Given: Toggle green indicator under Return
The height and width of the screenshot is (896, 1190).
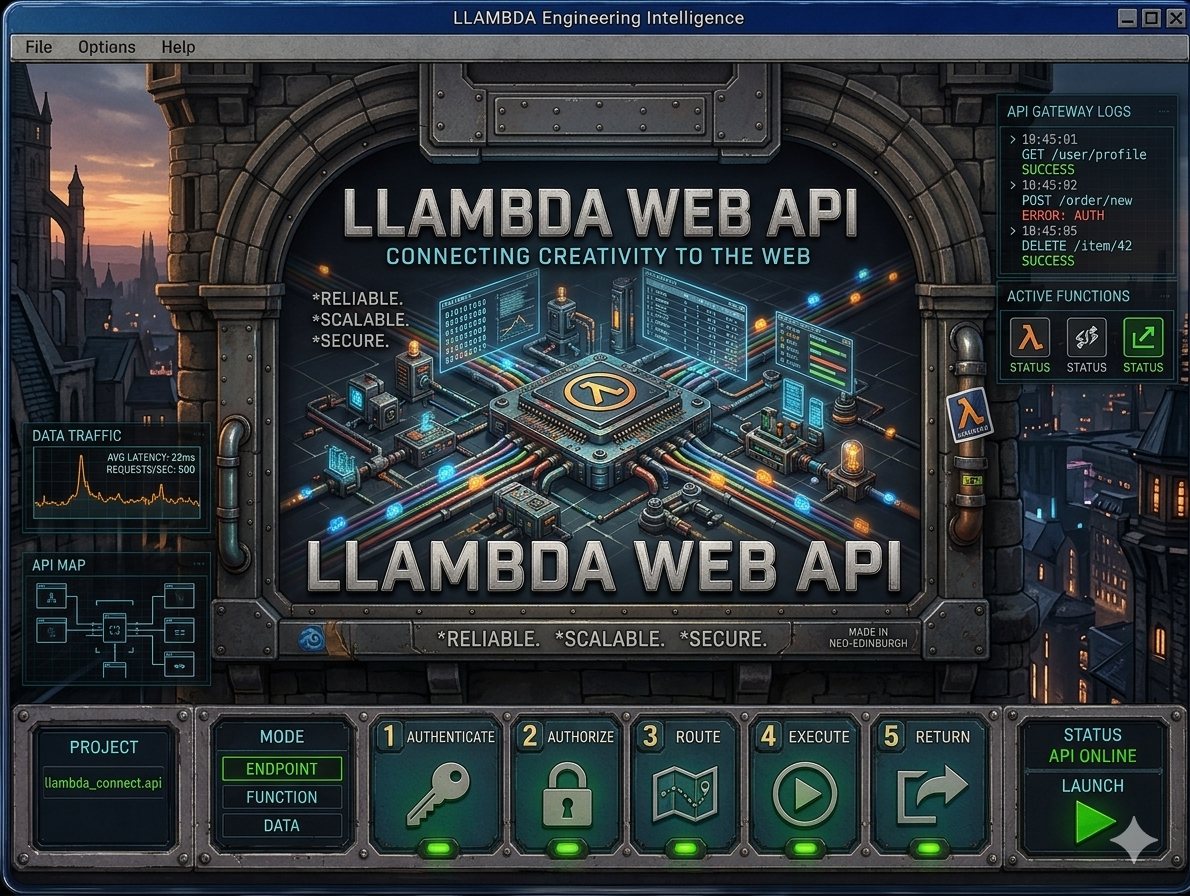Looking at the screenshot, I should click(928, 847).
